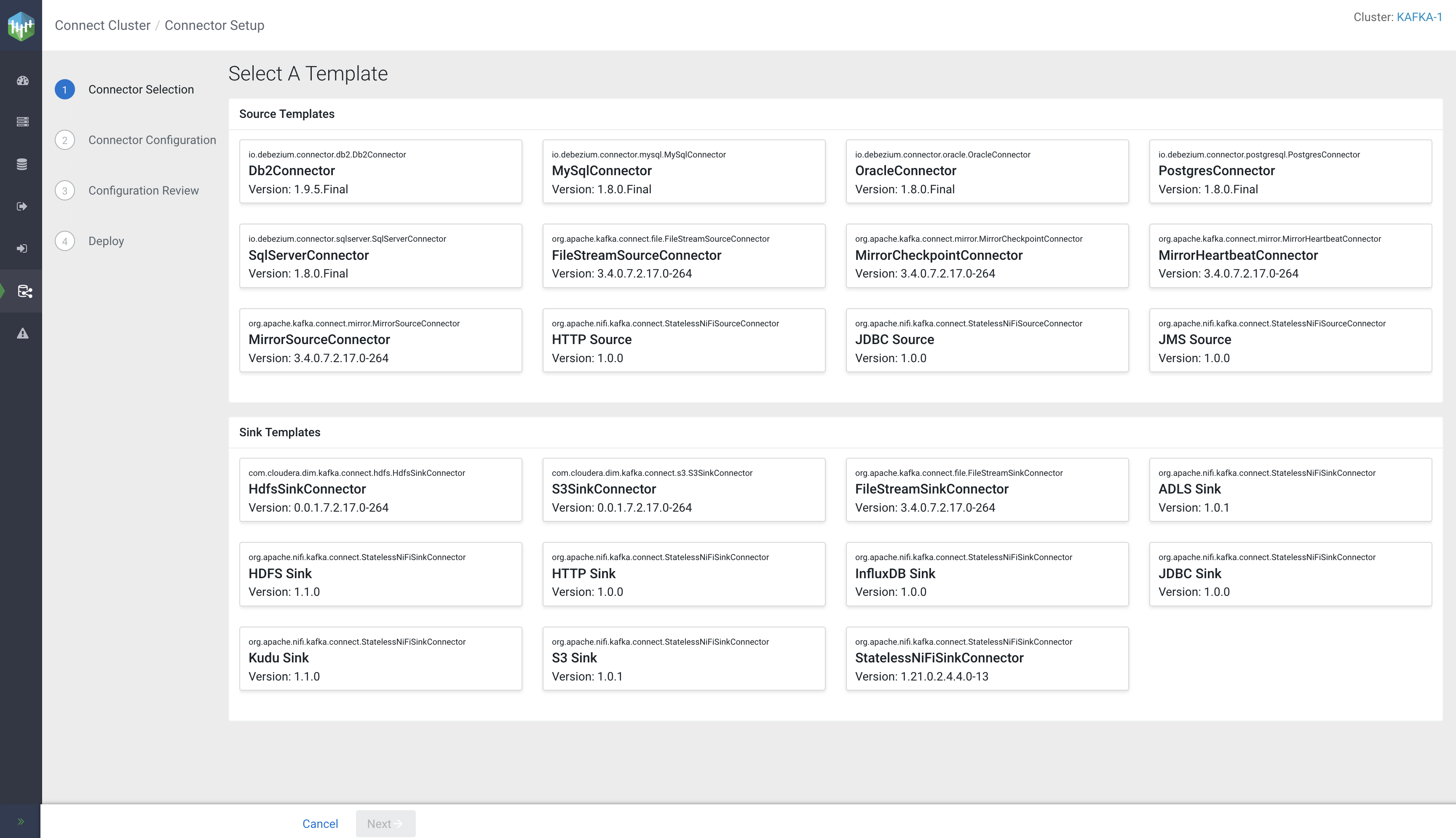
Task: Click the Next button
Action: [x=385, y=824]
